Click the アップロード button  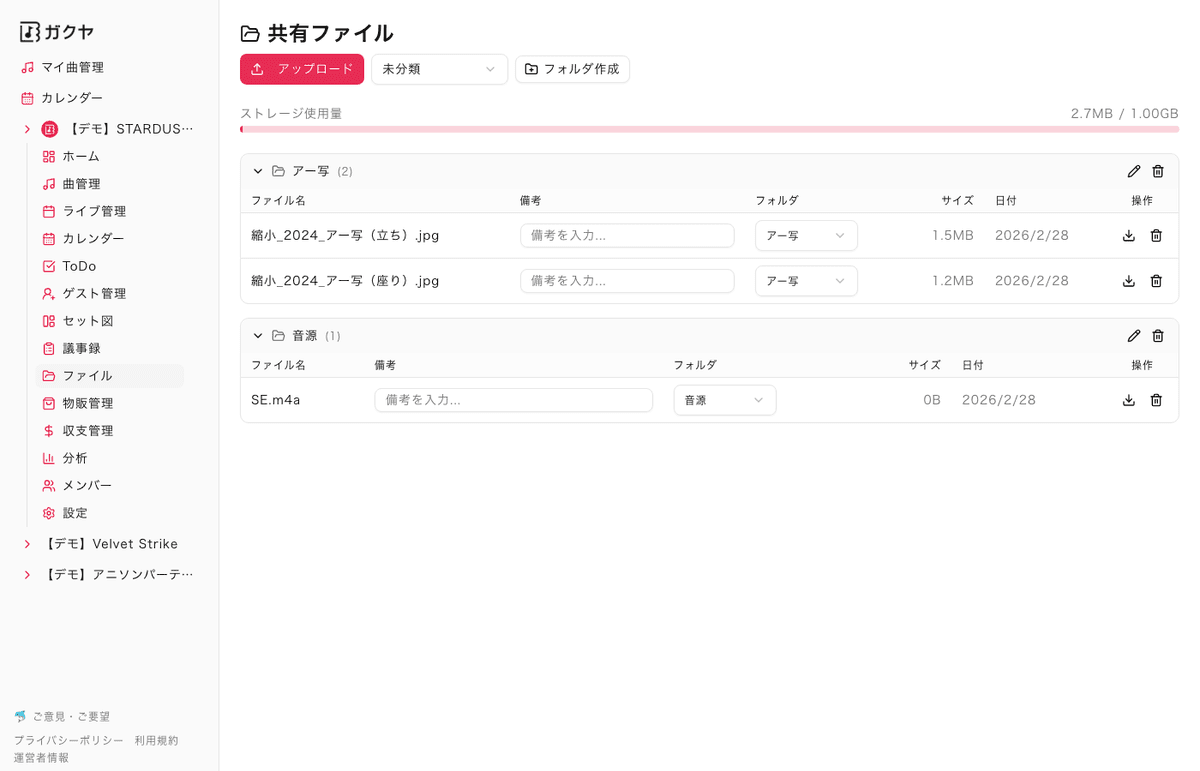click(x=301, y=69)
